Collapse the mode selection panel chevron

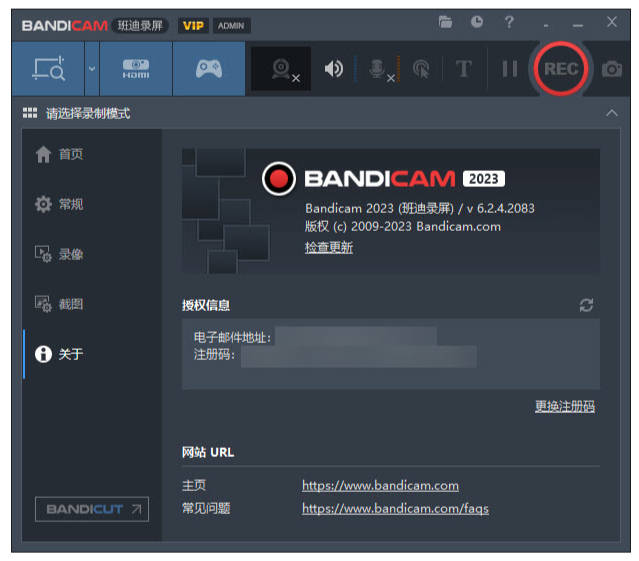(612, 113)
